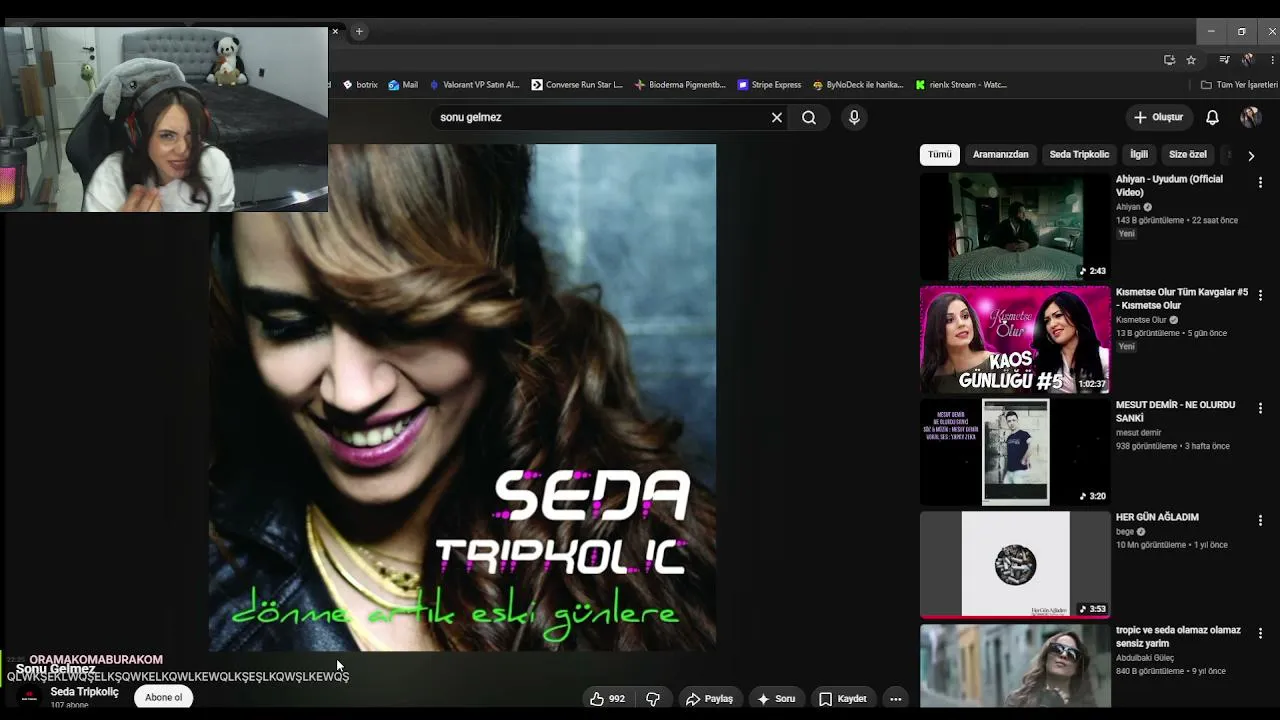This screenshot has height=720, width=1280.
Task: Open options for tropic ve seda video
Action: point(1260,633)
